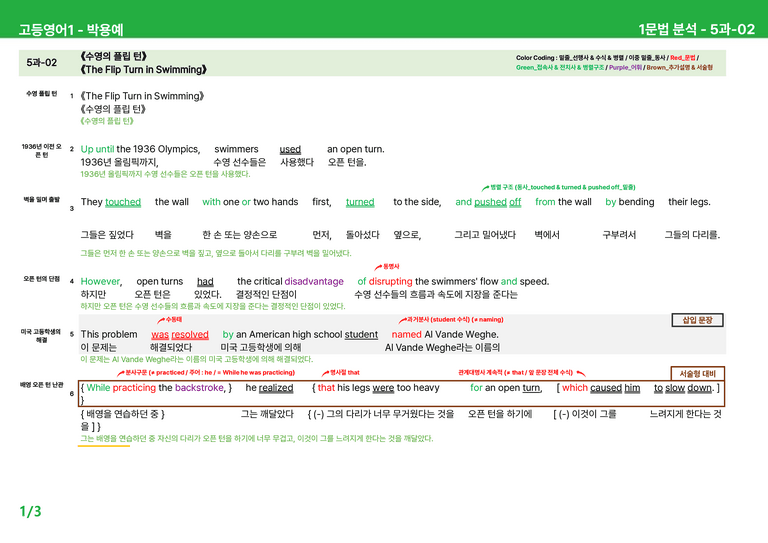Click the side label "수영 플립 턴"
The width and height of the screenshot is (768, 543).
coord(42,94)
